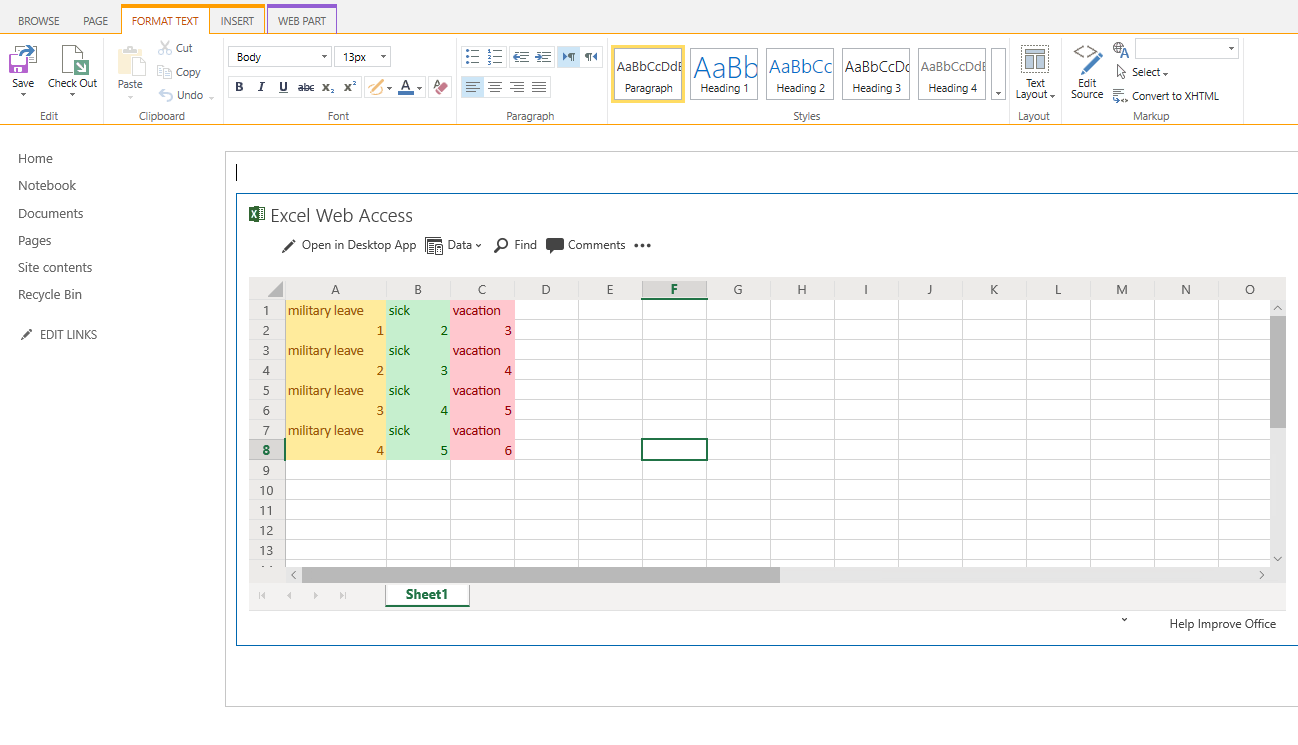Click the Help Improve Office link
This screenshot has height=745, width=1298.
click(x=1223, y=624)
